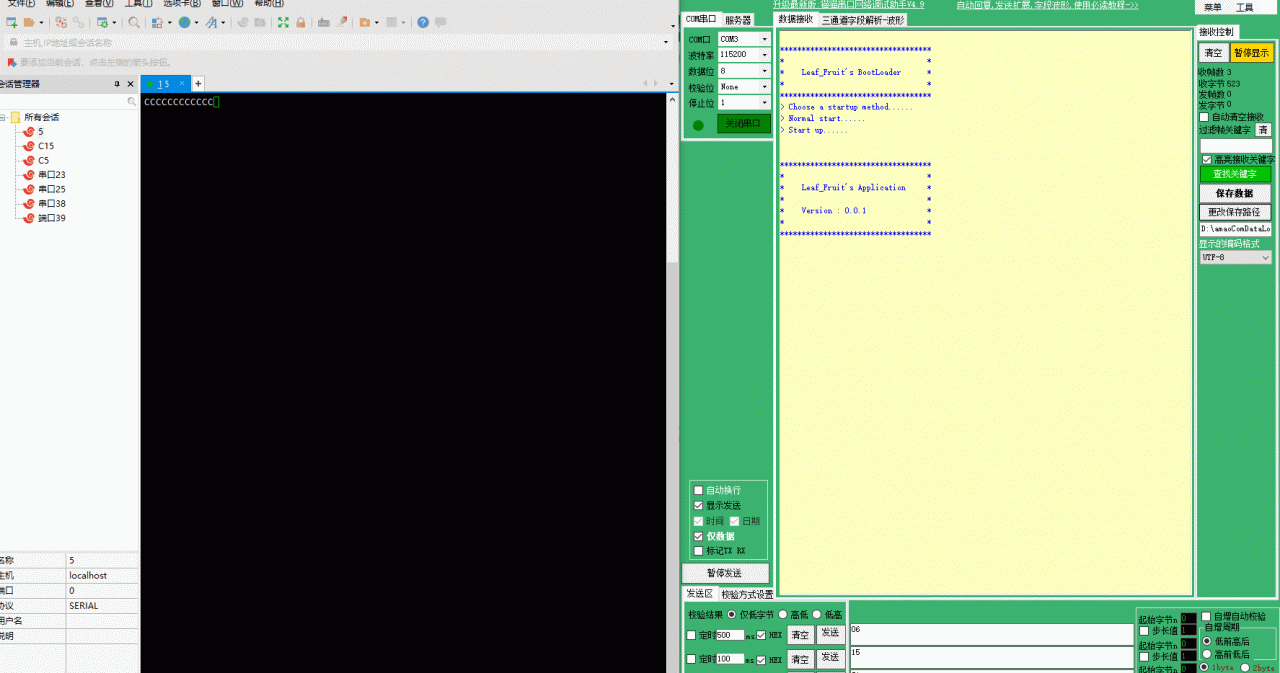Click 暂停发送 pause sending button
Screen dimensions: 1280x673
coord(725,573)
